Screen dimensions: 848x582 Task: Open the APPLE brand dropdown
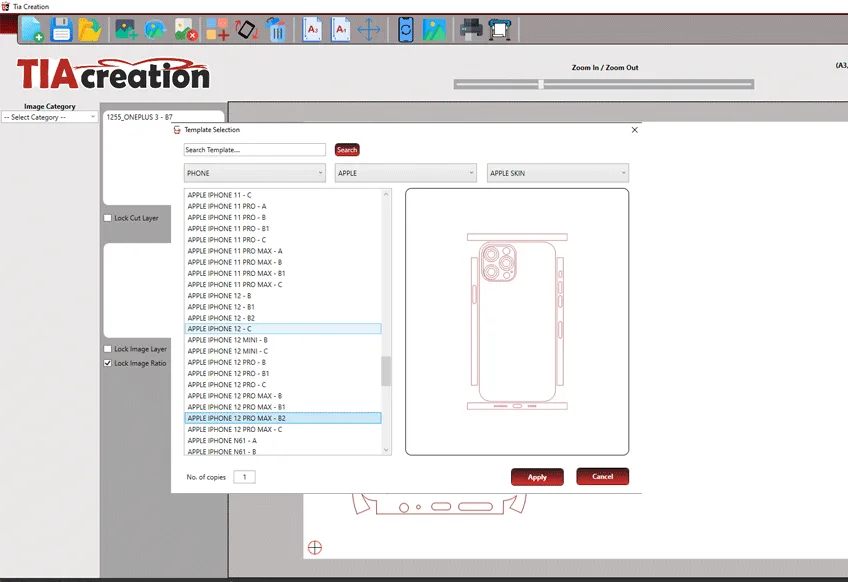coord(406,173)
